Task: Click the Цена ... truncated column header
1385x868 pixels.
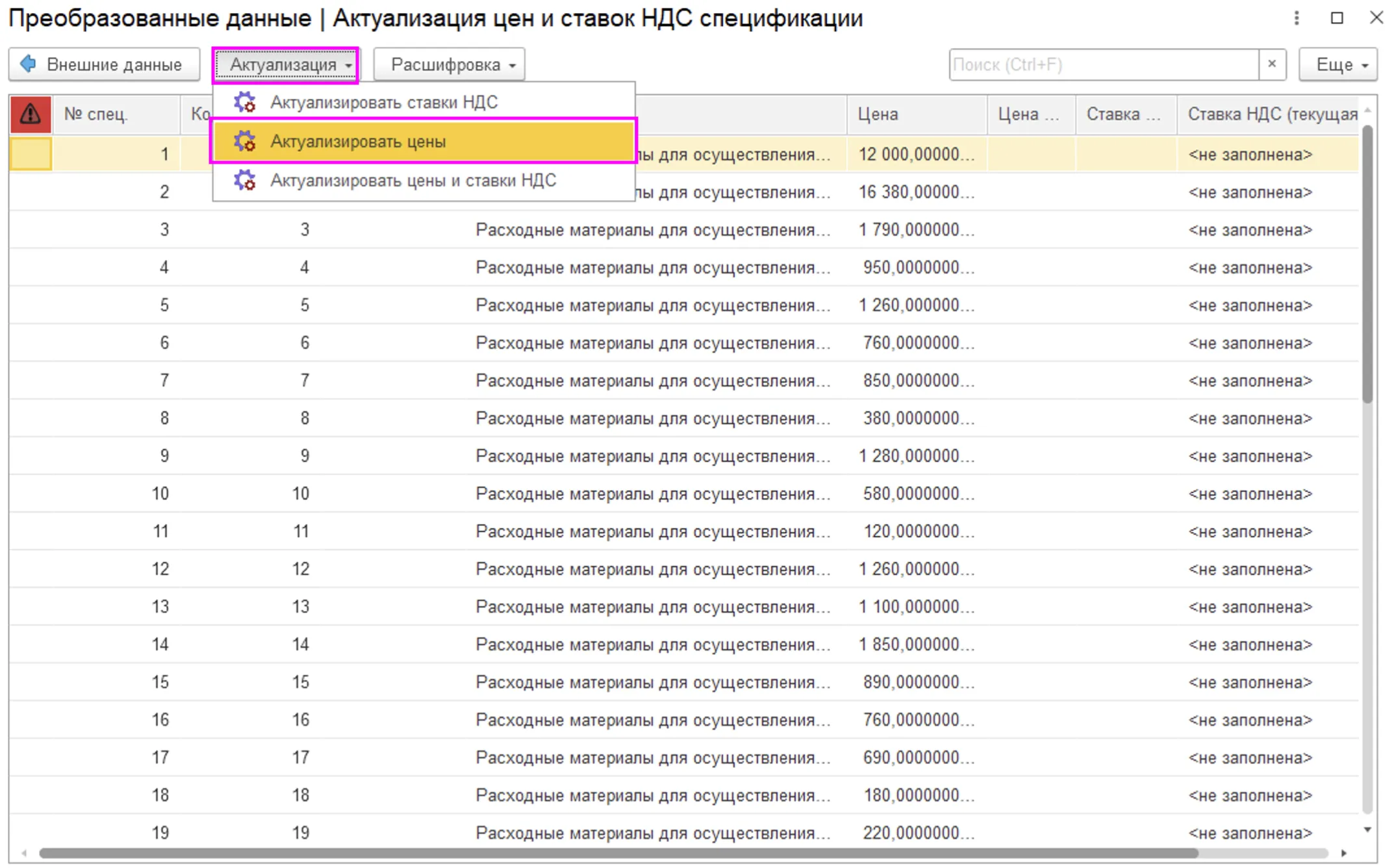Action: click(x=1030, y=114)
